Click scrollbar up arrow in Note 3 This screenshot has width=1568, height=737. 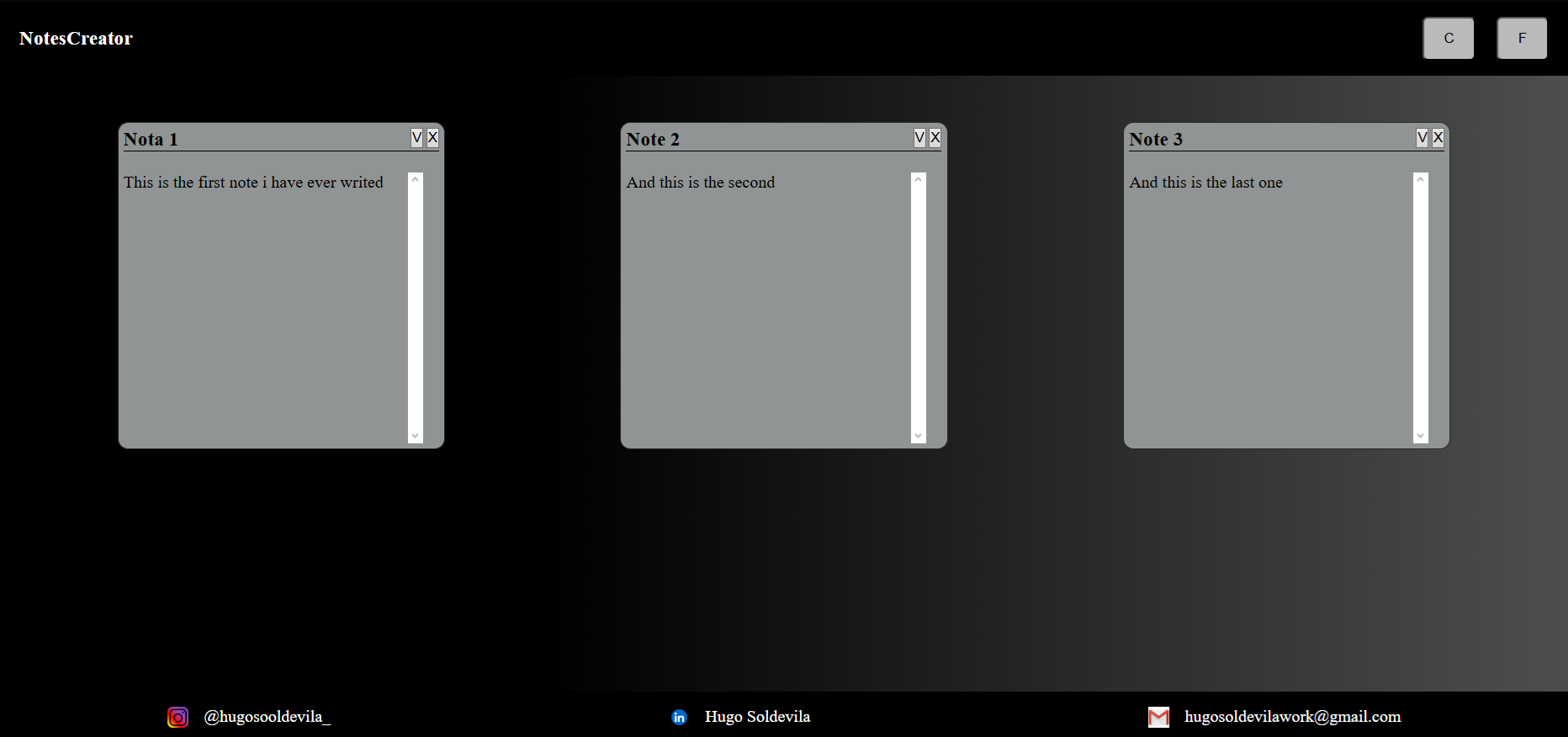pyautogui.click(x=1420, y=179)
